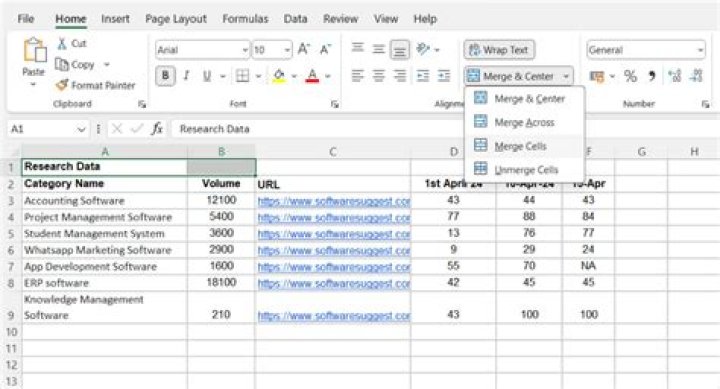Expand the Fill Color palette arrow
The height and width of the screenshot is (389, 720).
tap(294, 76)
